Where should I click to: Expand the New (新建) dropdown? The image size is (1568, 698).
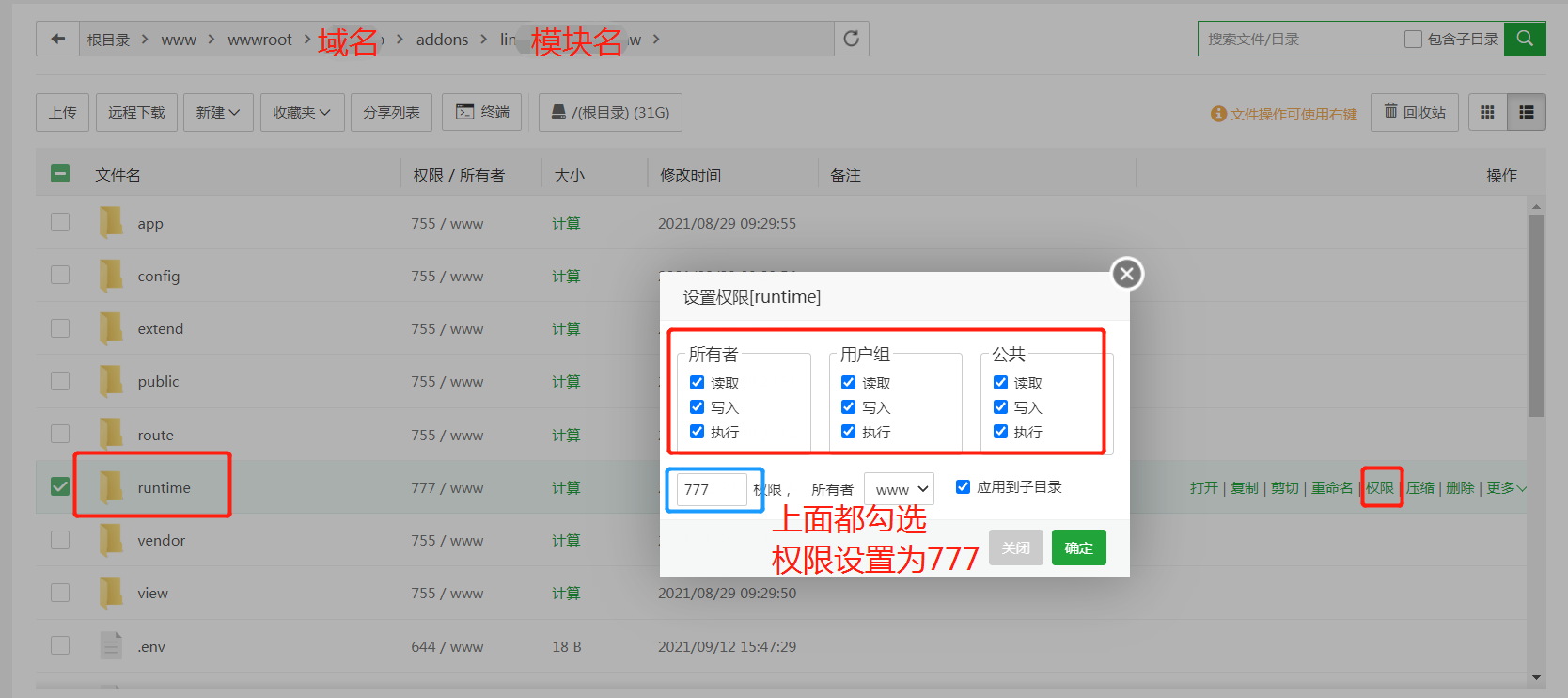click(218, 112)
